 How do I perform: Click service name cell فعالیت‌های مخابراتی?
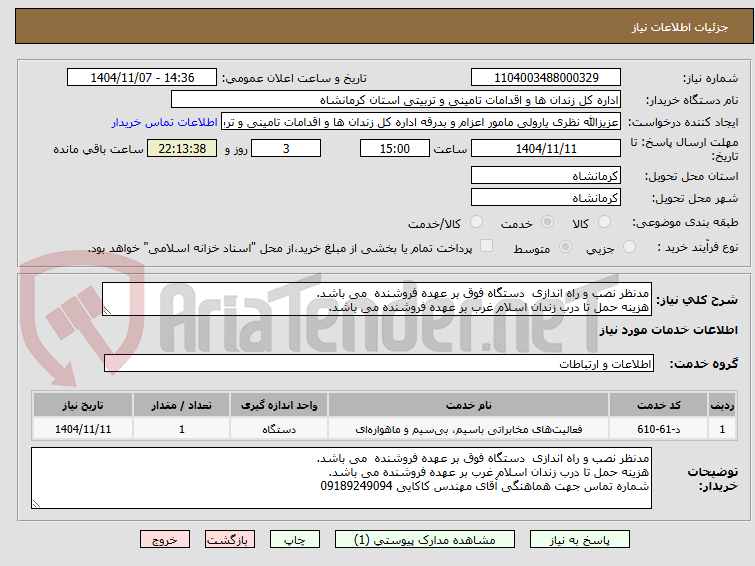[x=469, y=429]
